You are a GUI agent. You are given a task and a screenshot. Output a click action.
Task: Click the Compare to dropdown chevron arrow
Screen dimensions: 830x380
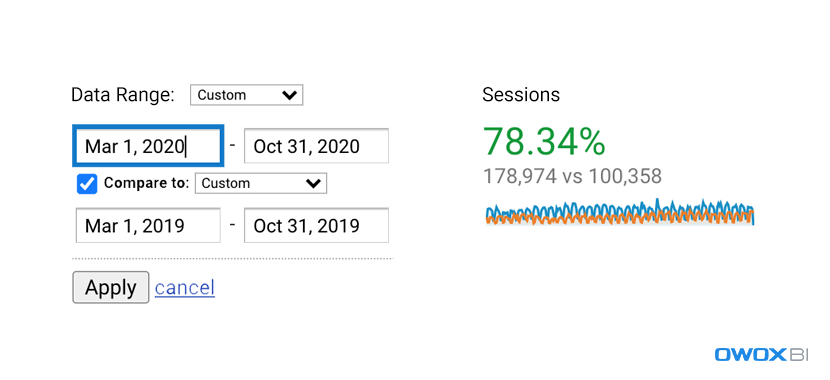pyautogui.click(x=313, y=184)
